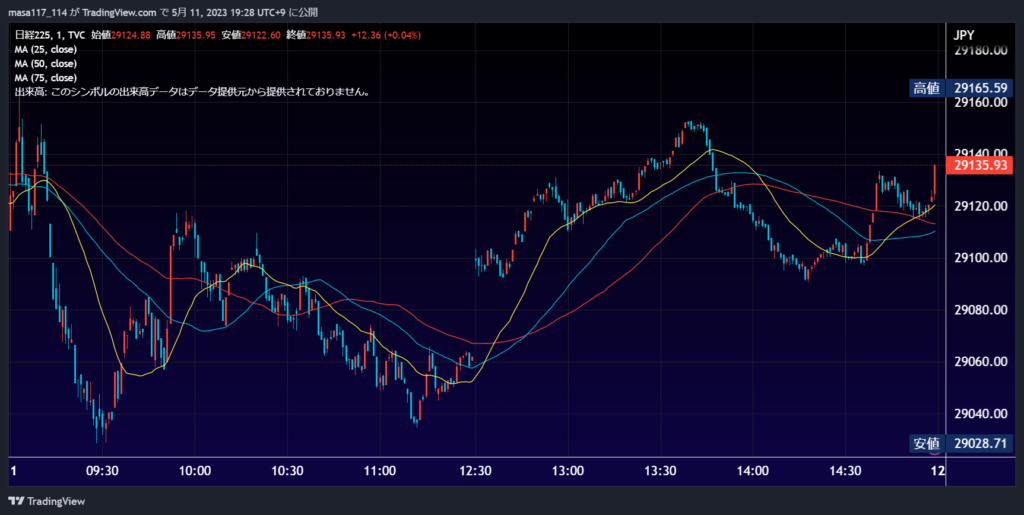Click the 29100.00 price axis value
The height and width of the screenshot is (515, 1024).
[x=979, y=258]
